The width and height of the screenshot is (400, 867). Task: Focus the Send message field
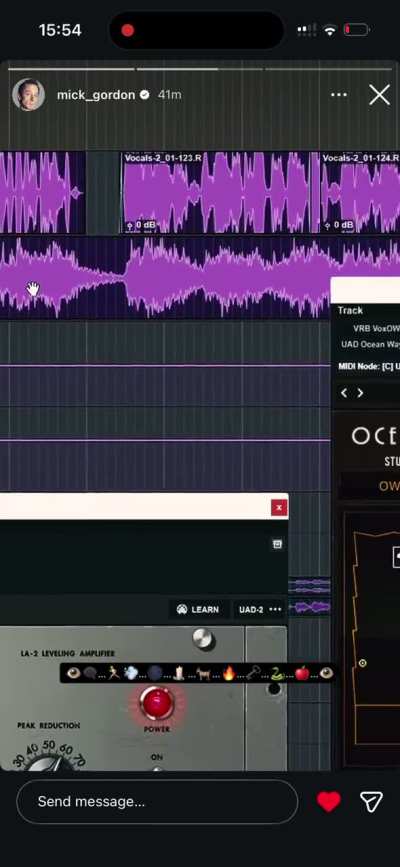[x=157, y=801]
